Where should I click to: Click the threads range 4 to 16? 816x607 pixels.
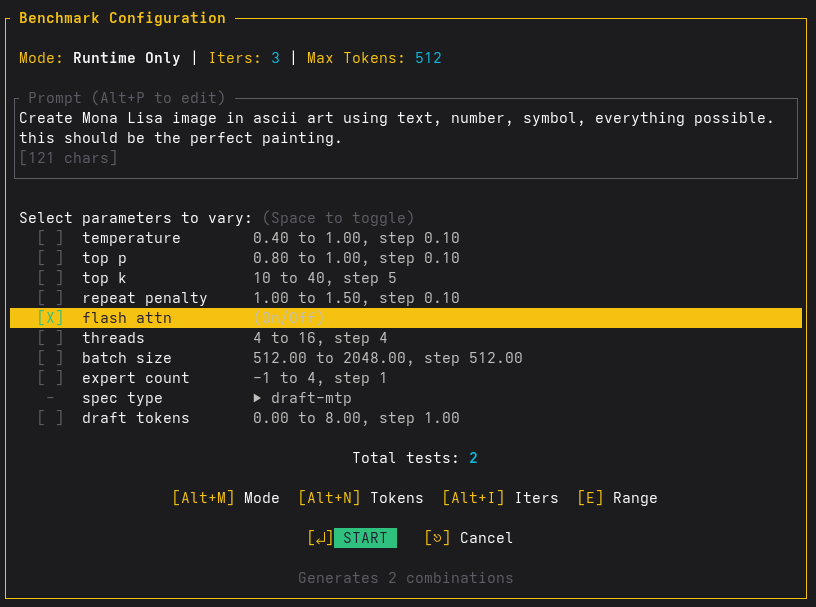point(320,338)
